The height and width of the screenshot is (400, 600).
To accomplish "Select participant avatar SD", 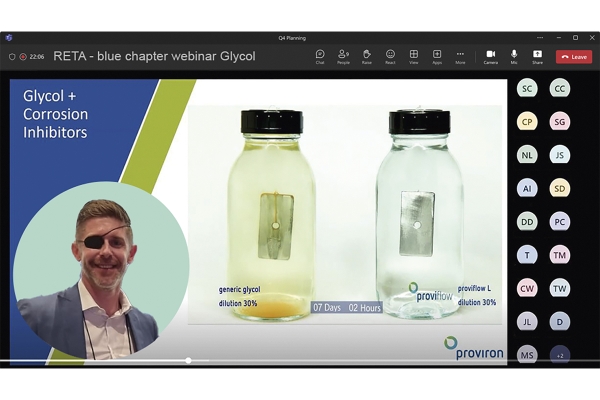I will (559, 189).
